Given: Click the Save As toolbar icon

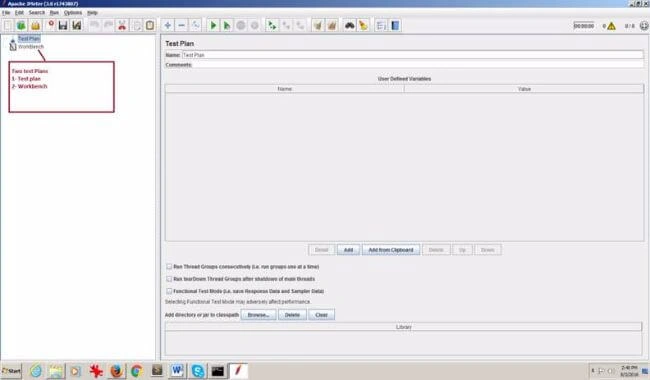Looking at the screenshot, I should click(77, 26).
